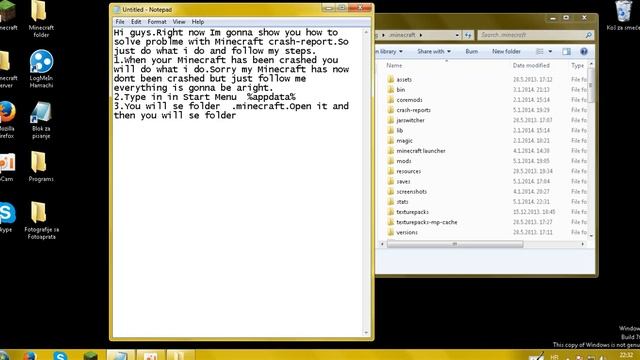640x360 pixels.
Task: Select the minecraft launcher folder name
Action: [421, 151]
